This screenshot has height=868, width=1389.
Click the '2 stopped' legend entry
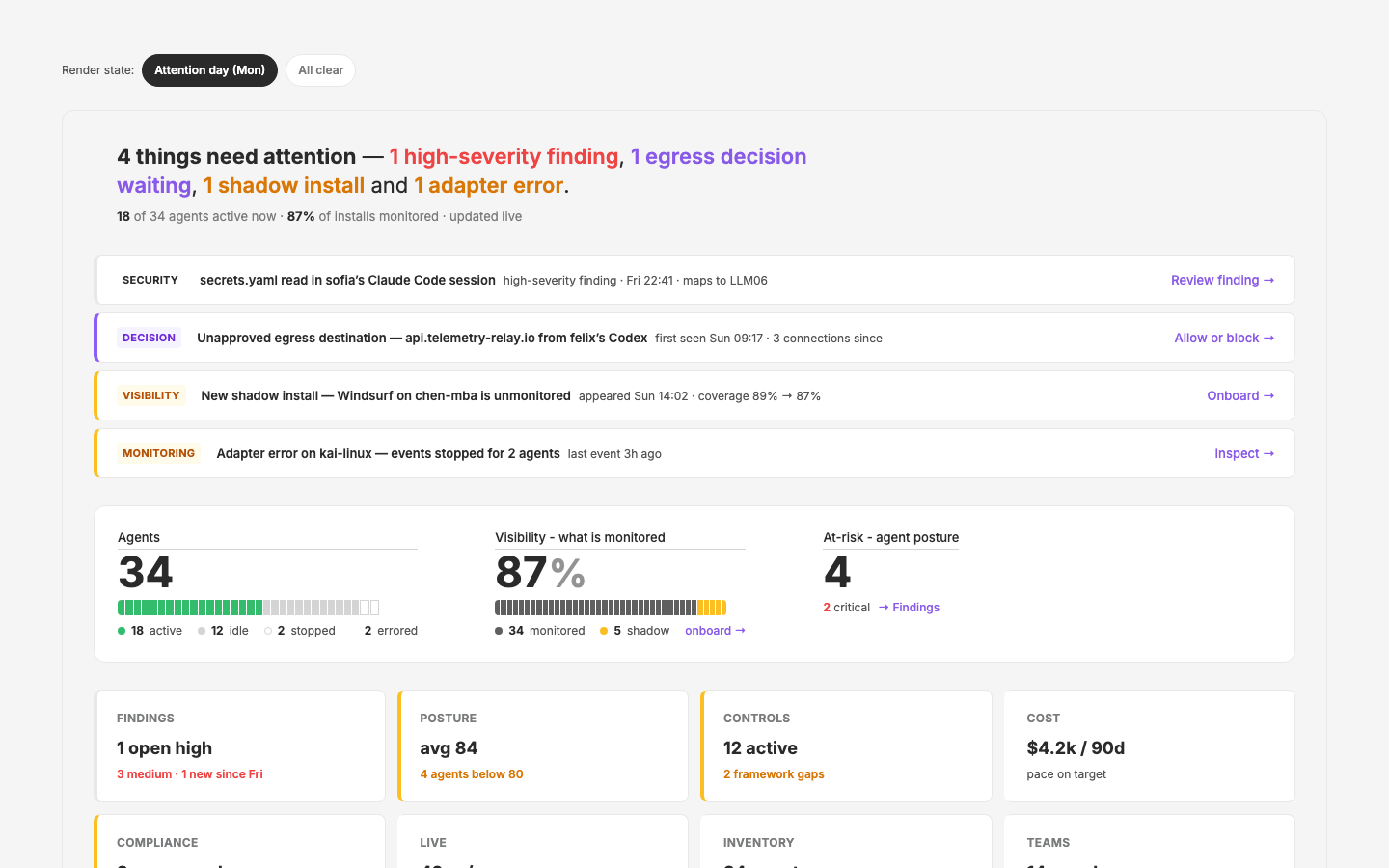pos(300,631)
